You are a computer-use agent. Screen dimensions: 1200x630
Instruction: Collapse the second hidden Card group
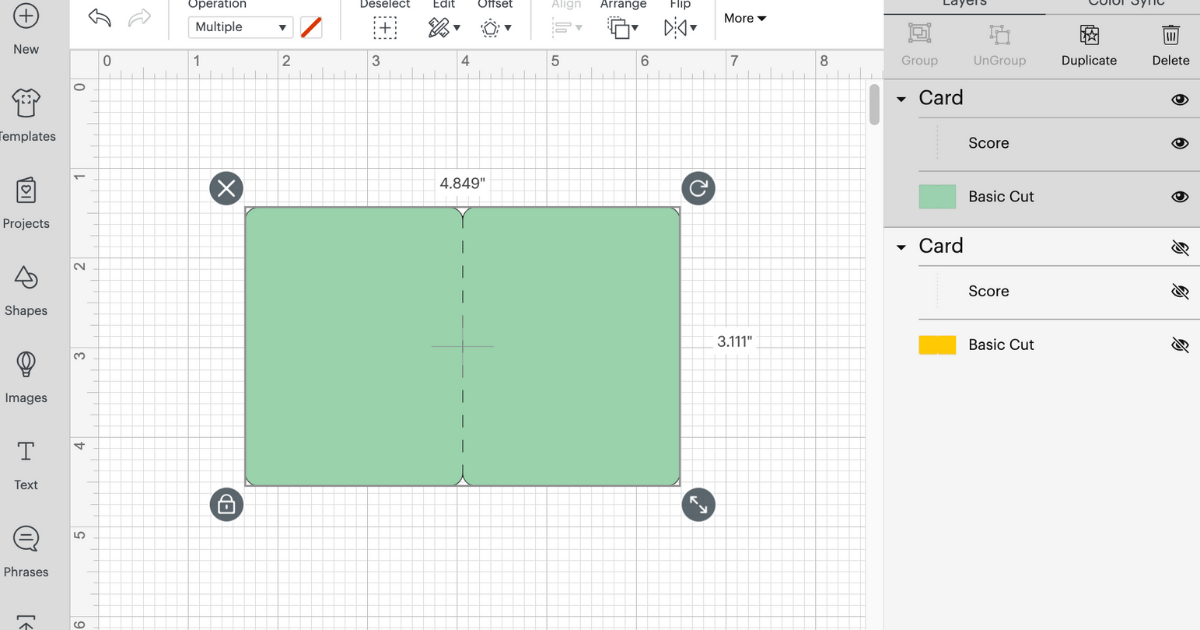coord(901,247)
